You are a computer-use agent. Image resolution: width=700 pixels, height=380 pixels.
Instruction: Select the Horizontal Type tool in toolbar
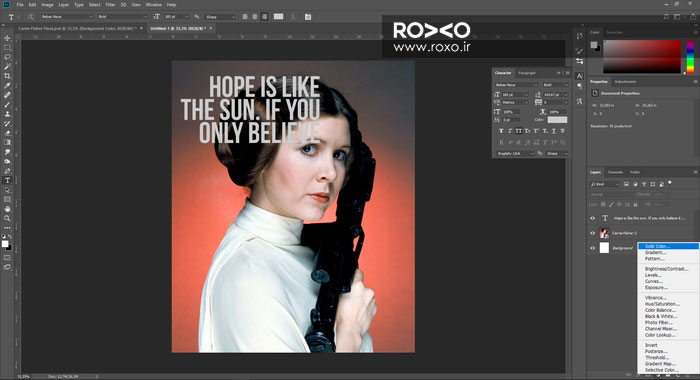[x=7, y=180]
